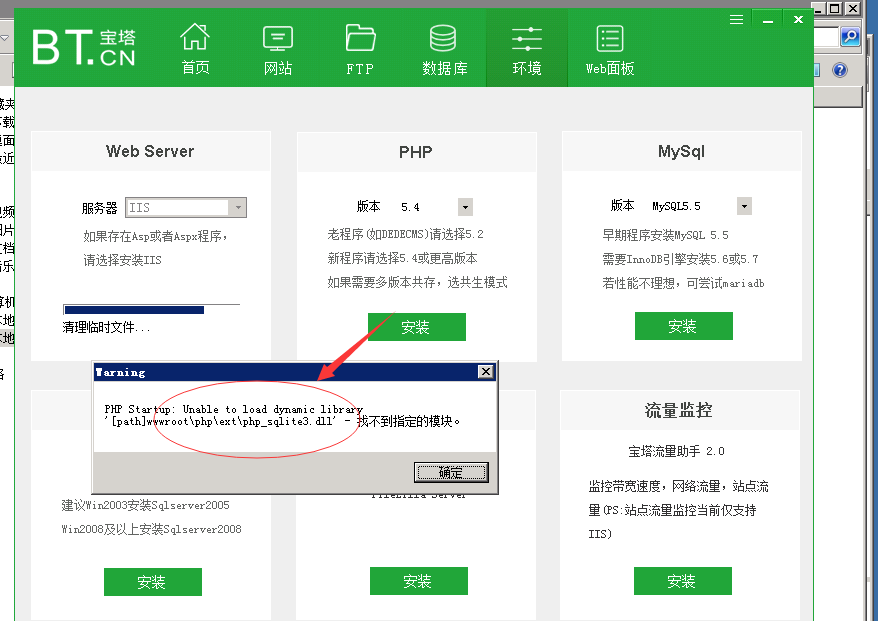878x621 pixels.
Task: Minimize the background window
Action: coord(818,8)
